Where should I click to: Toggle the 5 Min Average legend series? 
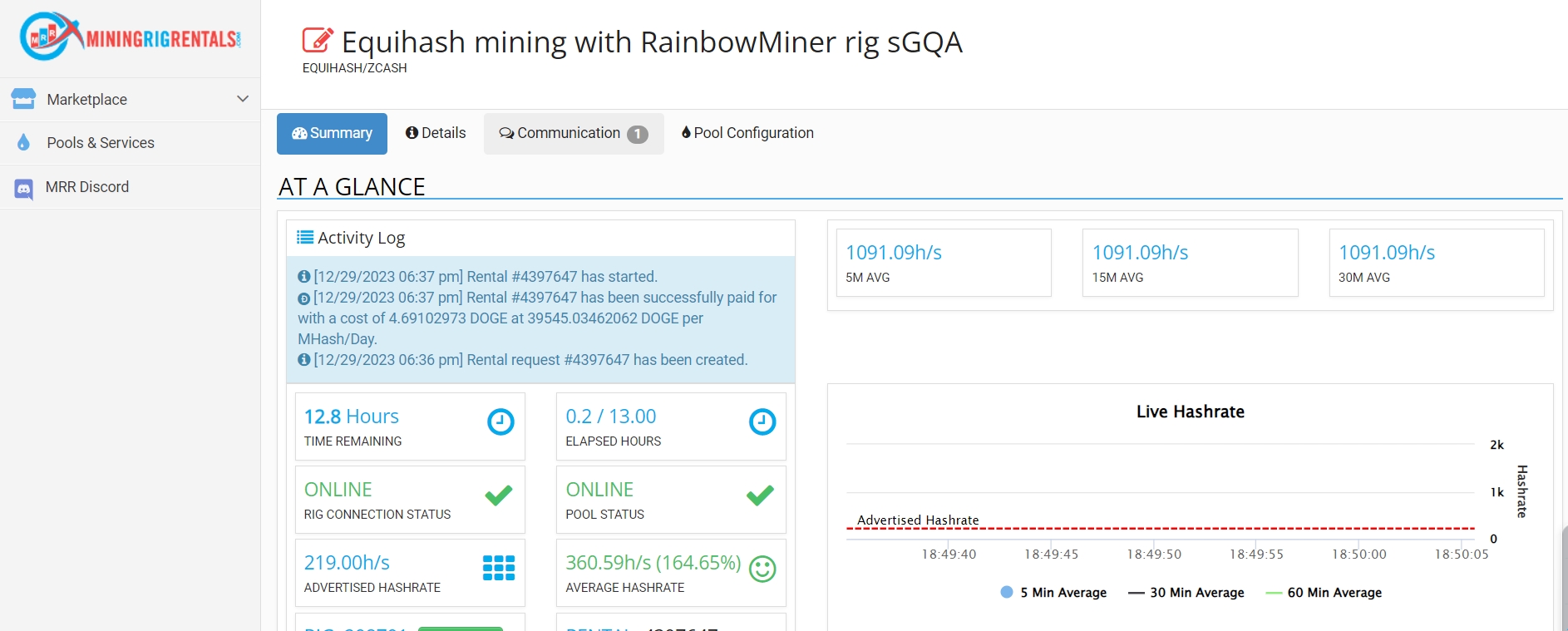click(1053, 593)
